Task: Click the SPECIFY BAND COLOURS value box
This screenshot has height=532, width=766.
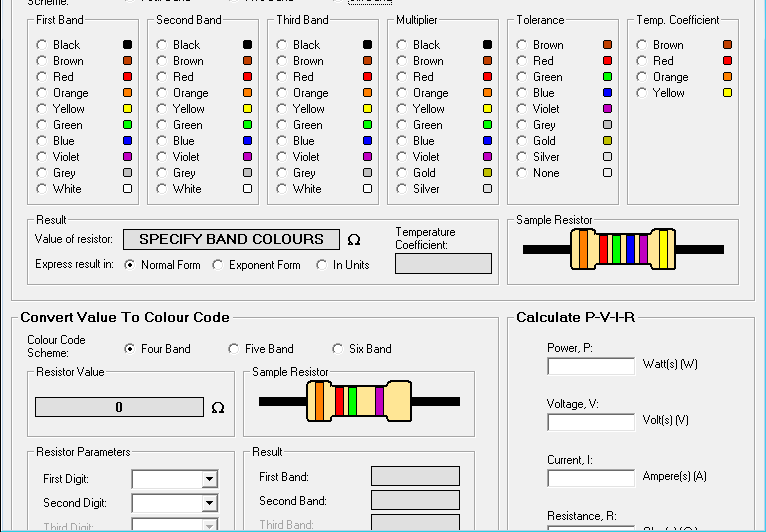Action: click(x=232, y=239)
